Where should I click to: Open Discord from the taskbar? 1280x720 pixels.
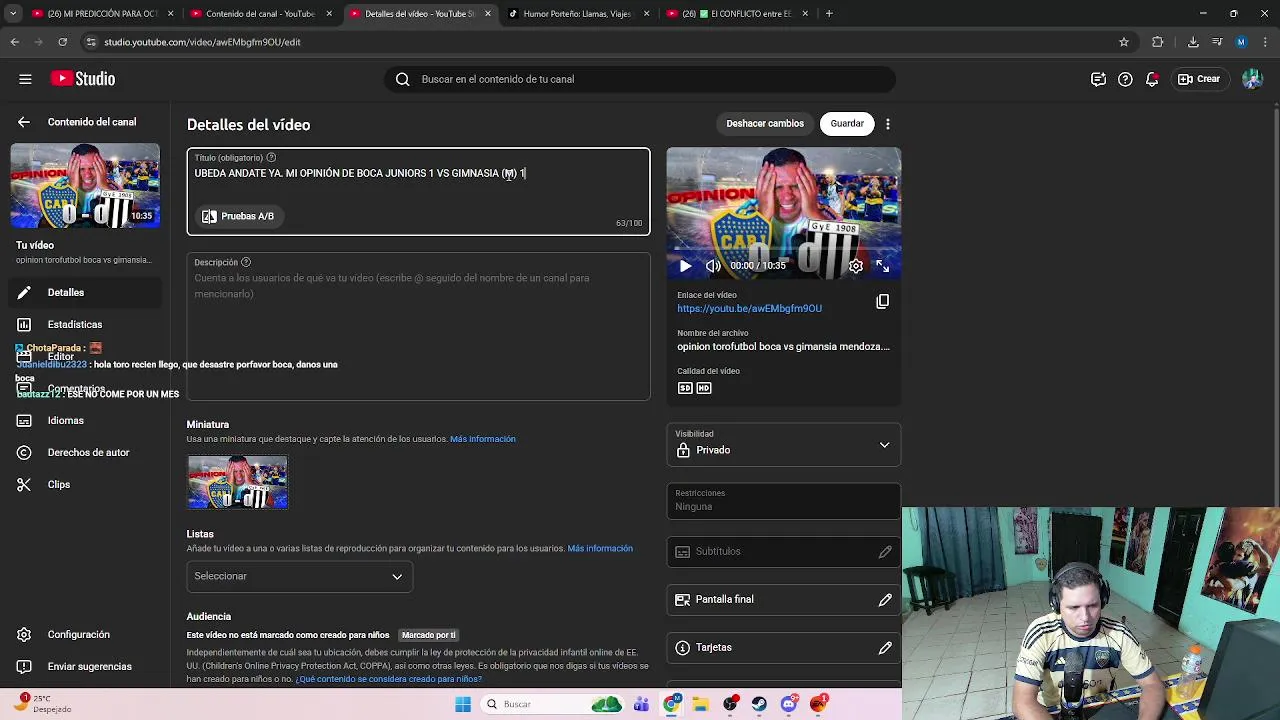pyautogui.click(x=789, y=704)
